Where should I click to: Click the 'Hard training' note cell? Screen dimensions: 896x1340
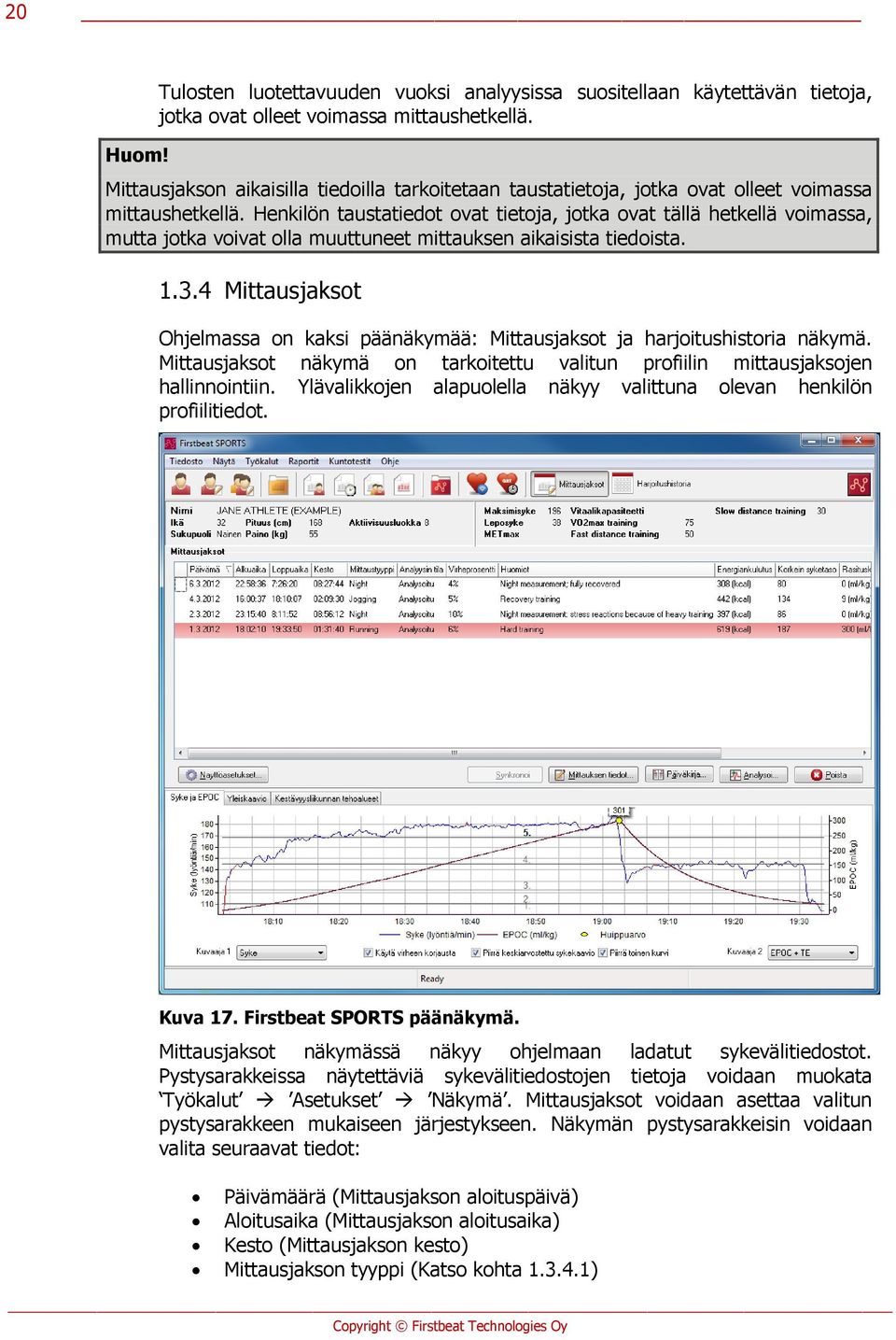(522, 629)
